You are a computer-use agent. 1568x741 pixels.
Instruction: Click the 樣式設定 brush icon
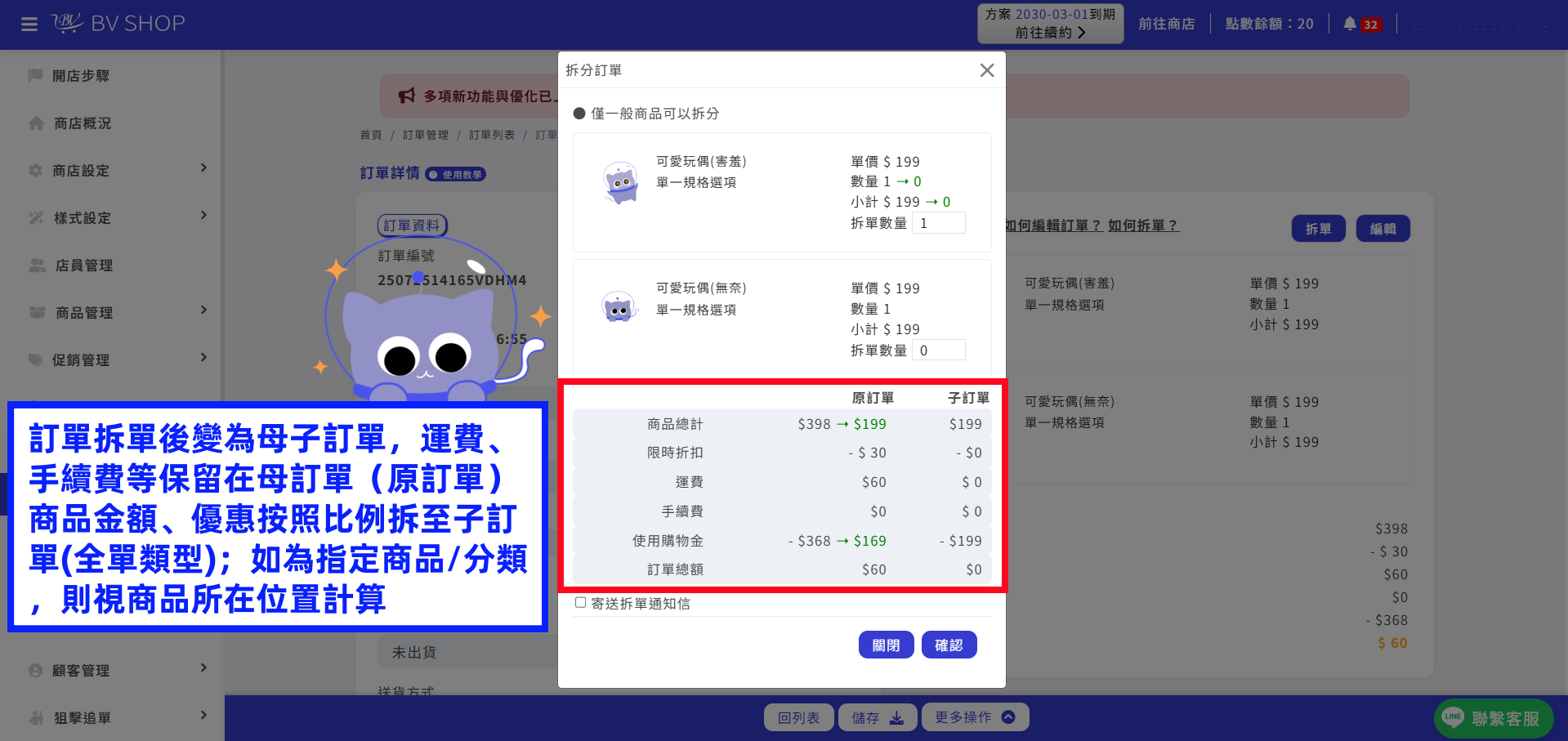pos(36,218)
